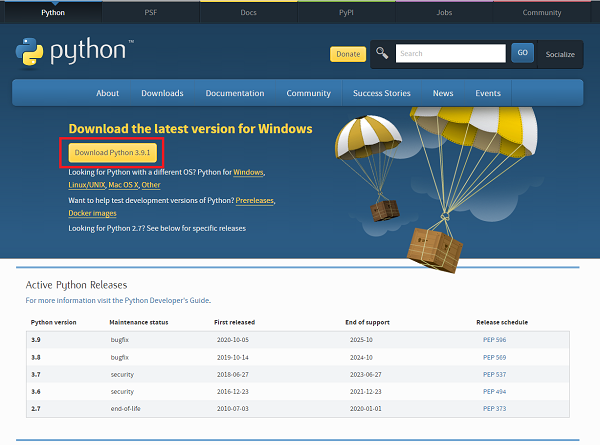Viewport: 600px width, 445px height.
Task: Click the Download Python 3.9.1 button
Action: point(112,153)
